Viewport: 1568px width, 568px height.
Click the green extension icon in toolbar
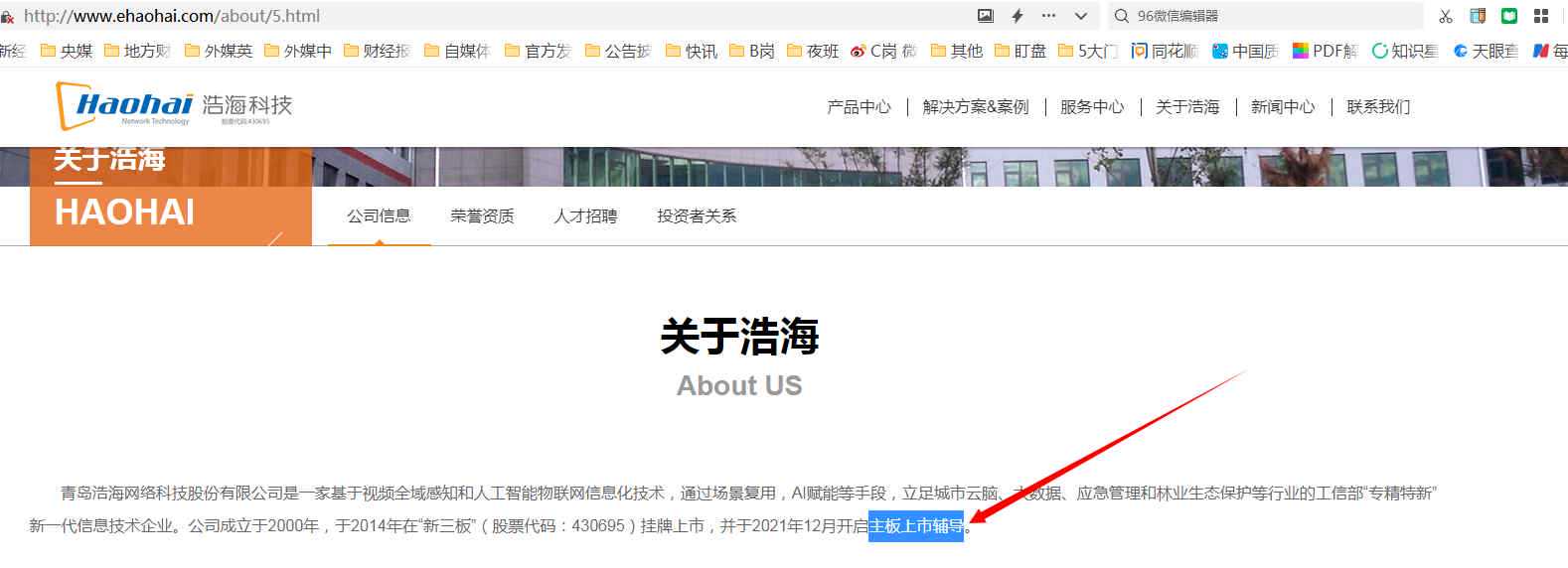coord(1509,16)
